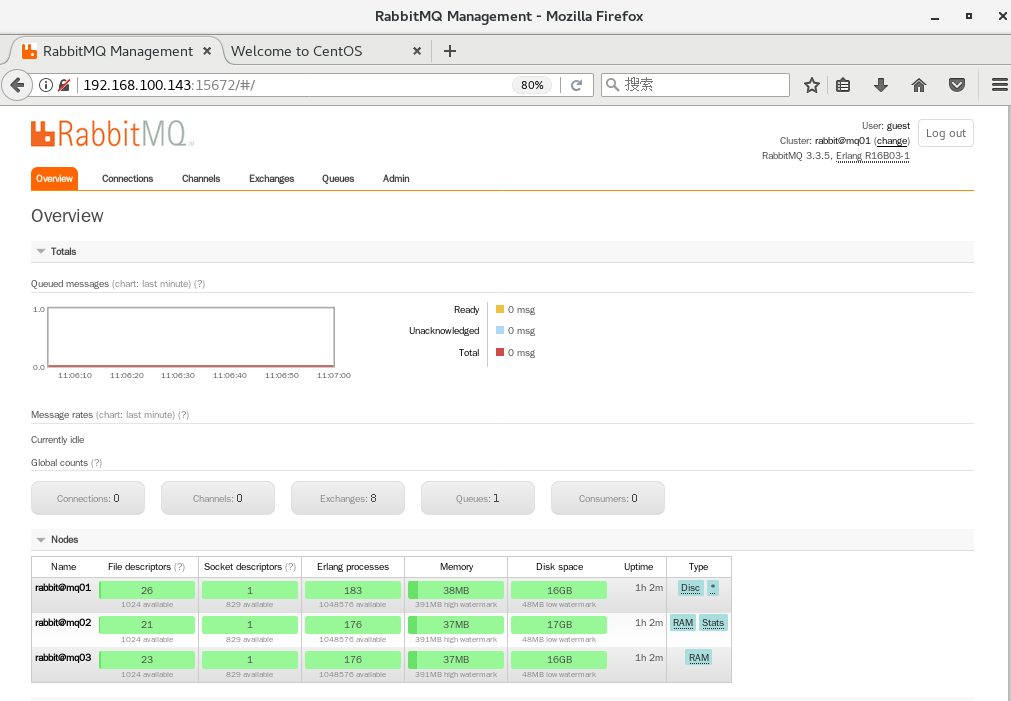Click the Queues: 1 count button
This screenshot has width=1011, height=701.
[478, 498]
